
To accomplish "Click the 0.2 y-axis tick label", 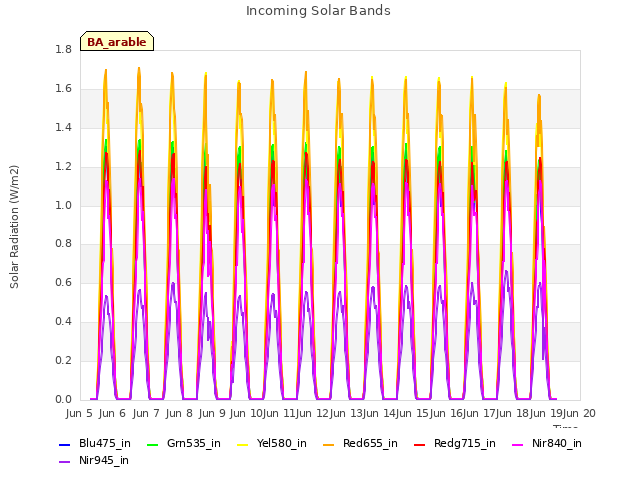I will [x=63, y=361].
